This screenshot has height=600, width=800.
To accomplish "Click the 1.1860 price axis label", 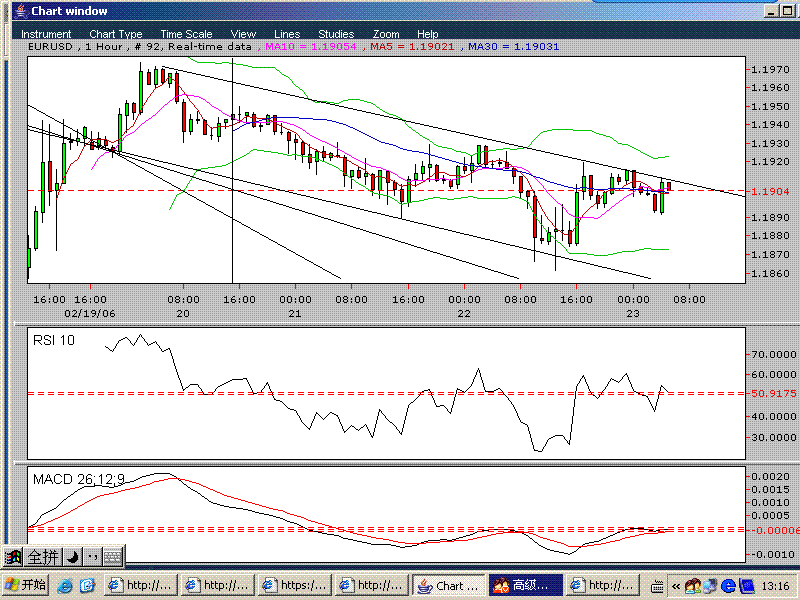I will click(x=770, y=273).
